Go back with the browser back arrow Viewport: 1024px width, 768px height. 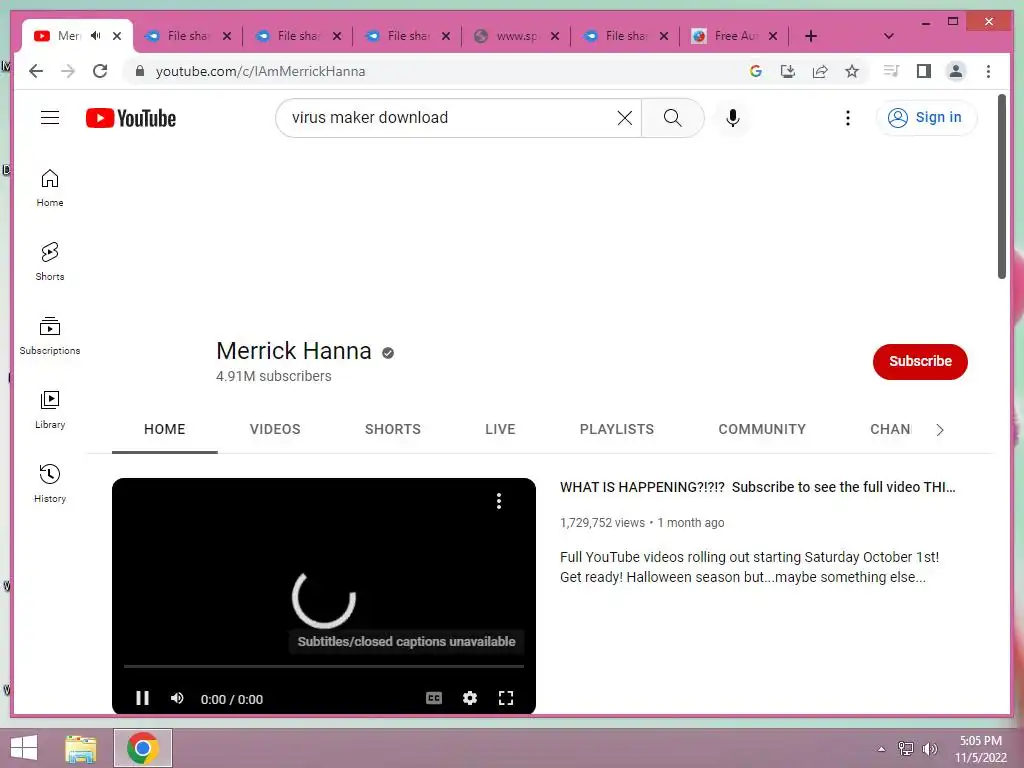click(x=36, y=71)
